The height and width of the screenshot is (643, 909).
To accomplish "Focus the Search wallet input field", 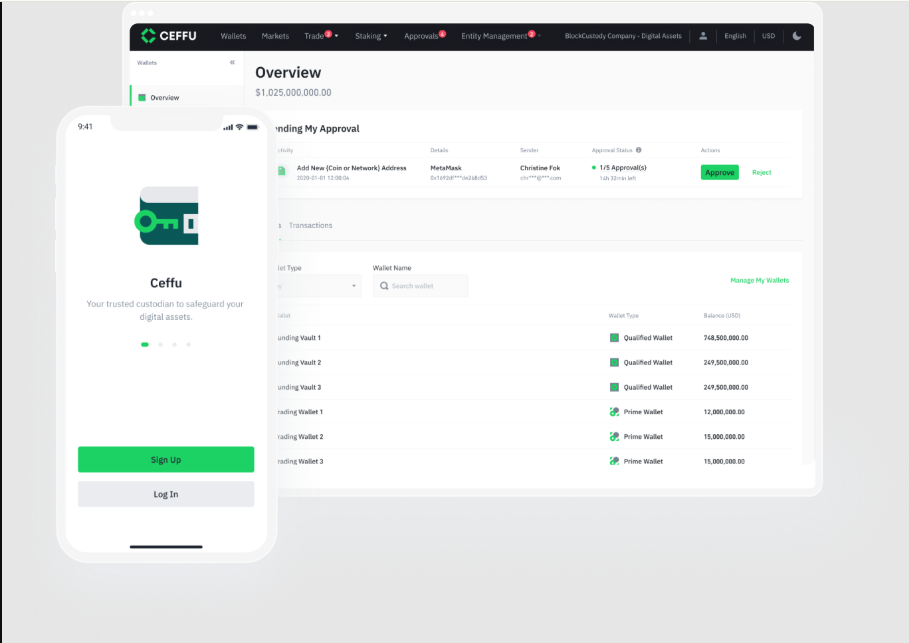I will (420, 286).
